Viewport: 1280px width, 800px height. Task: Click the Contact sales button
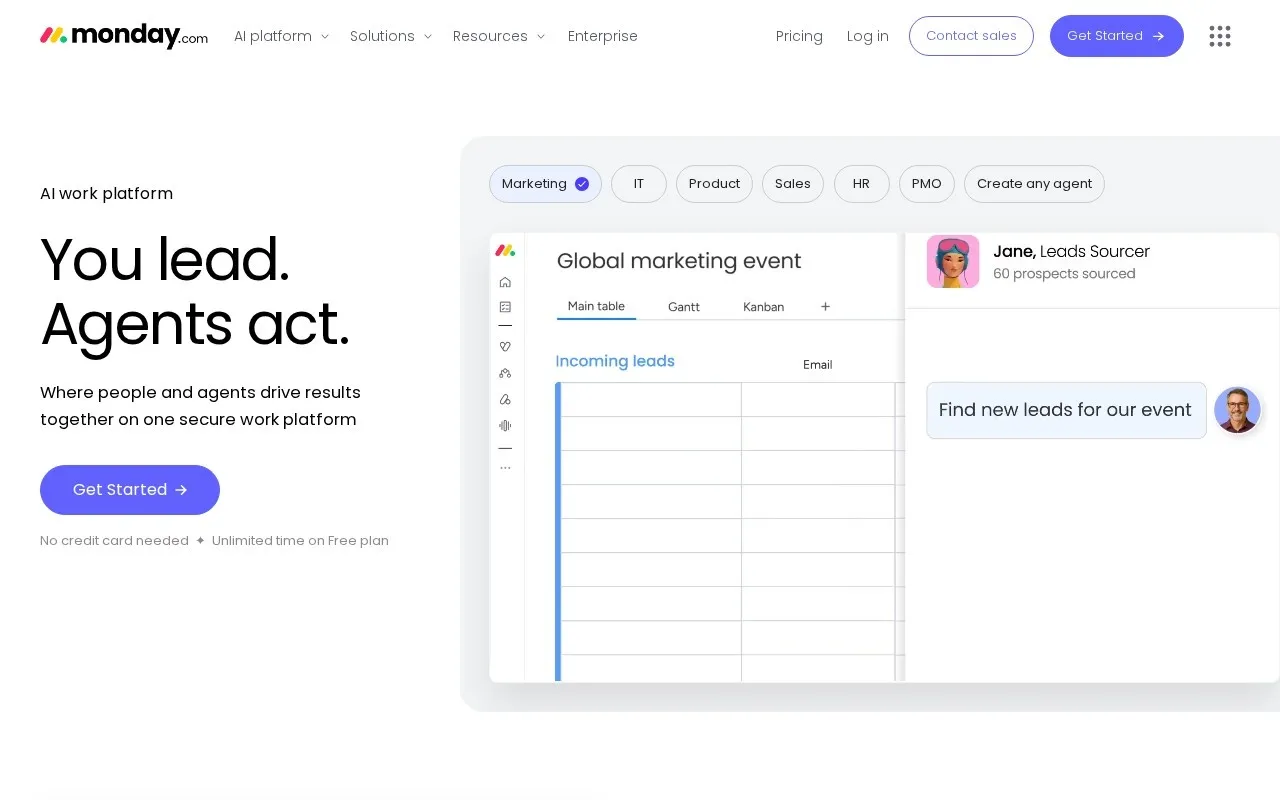pyautogui.click(x=971, y=36)
